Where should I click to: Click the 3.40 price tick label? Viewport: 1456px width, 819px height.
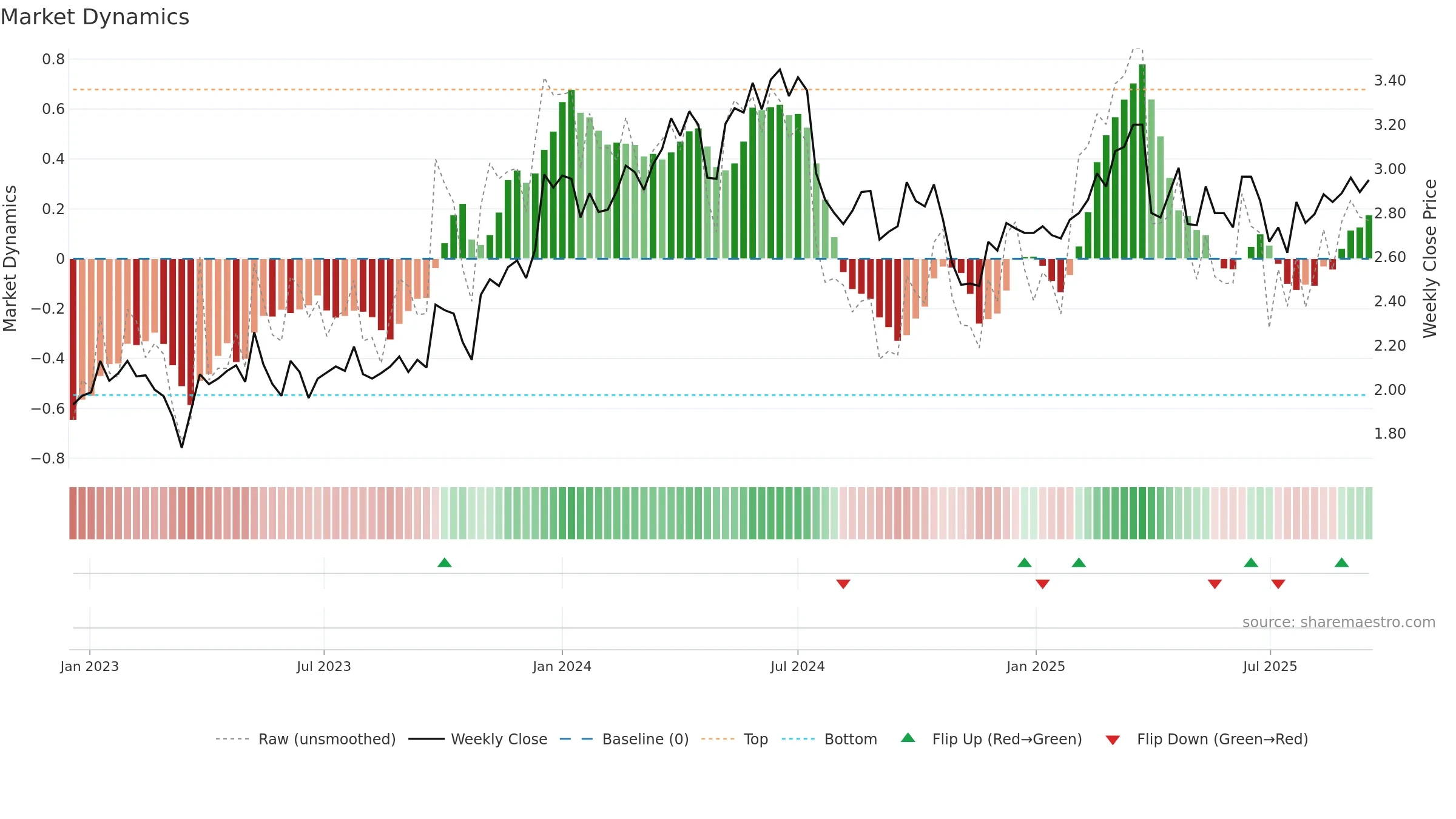(1390, 81)
